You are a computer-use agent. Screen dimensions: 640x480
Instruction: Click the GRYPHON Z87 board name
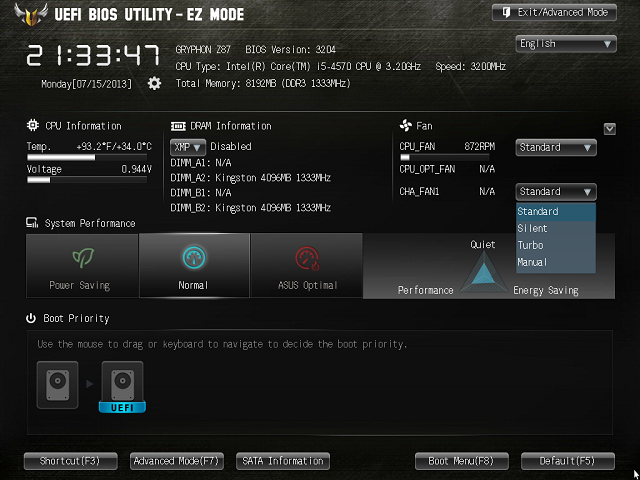(203, 50)
